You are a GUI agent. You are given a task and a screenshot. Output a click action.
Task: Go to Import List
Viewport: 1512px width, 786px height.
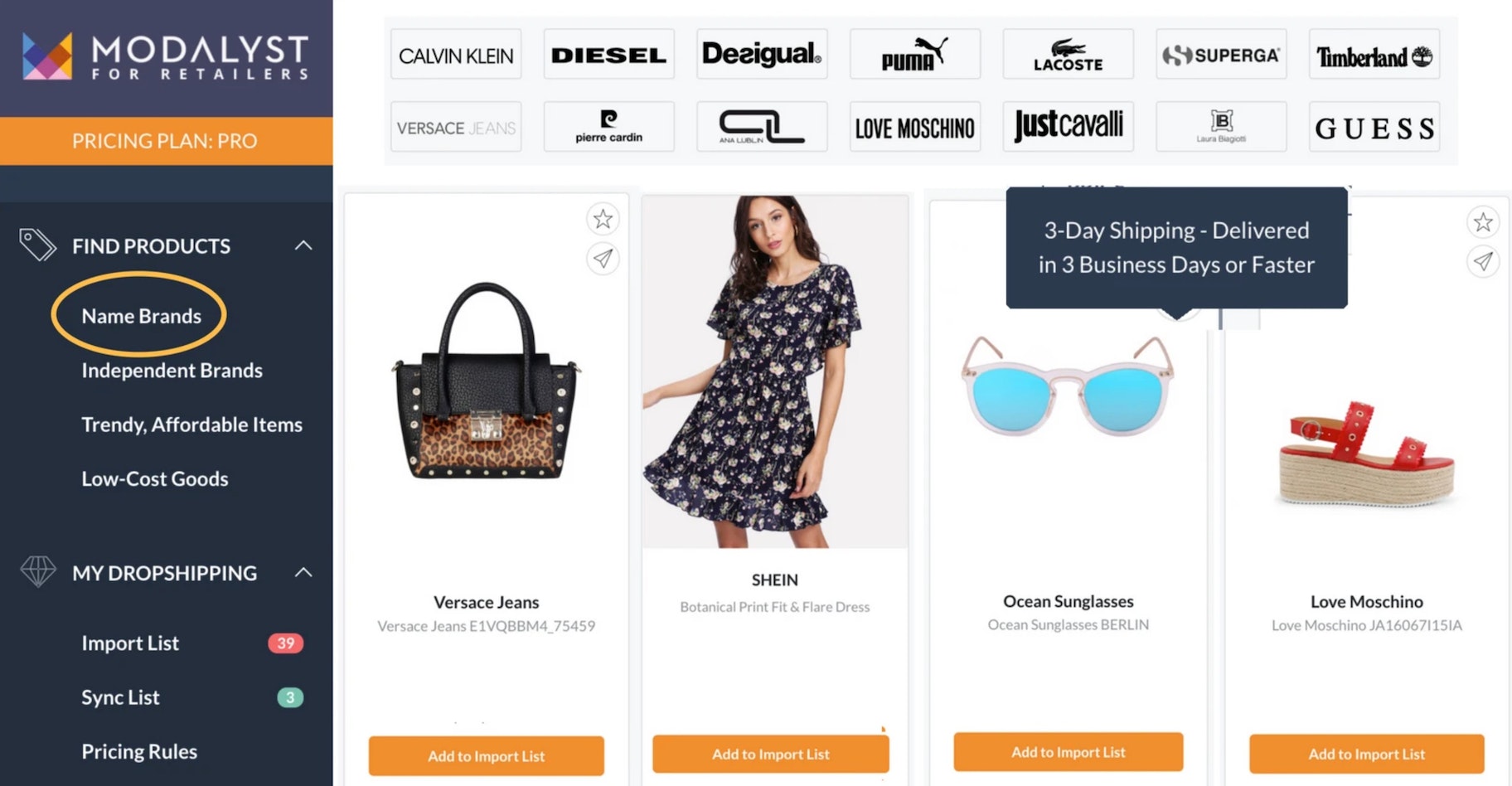coord(130,643)
